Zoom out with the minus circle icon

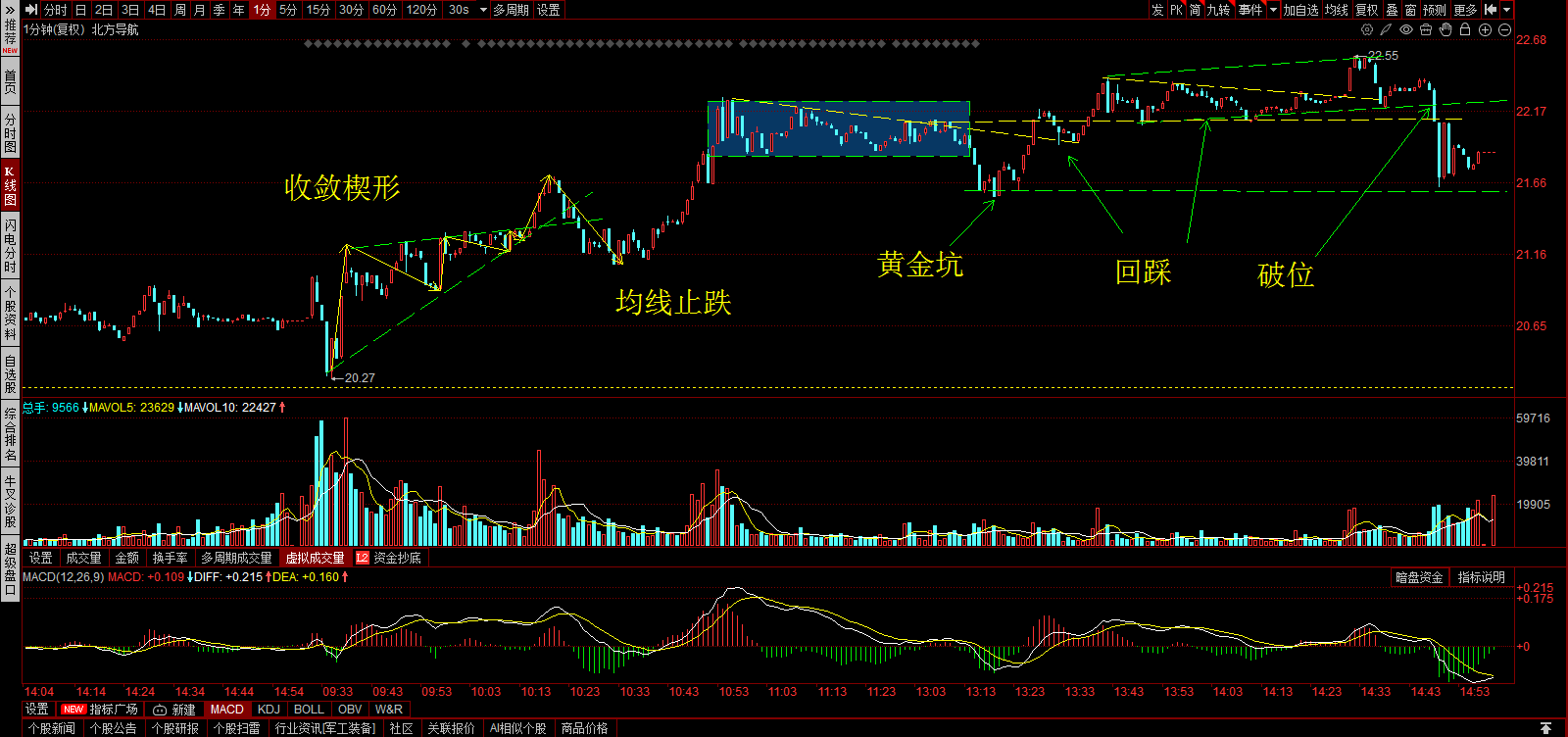pyautogui.click(x=1504, y=29)
